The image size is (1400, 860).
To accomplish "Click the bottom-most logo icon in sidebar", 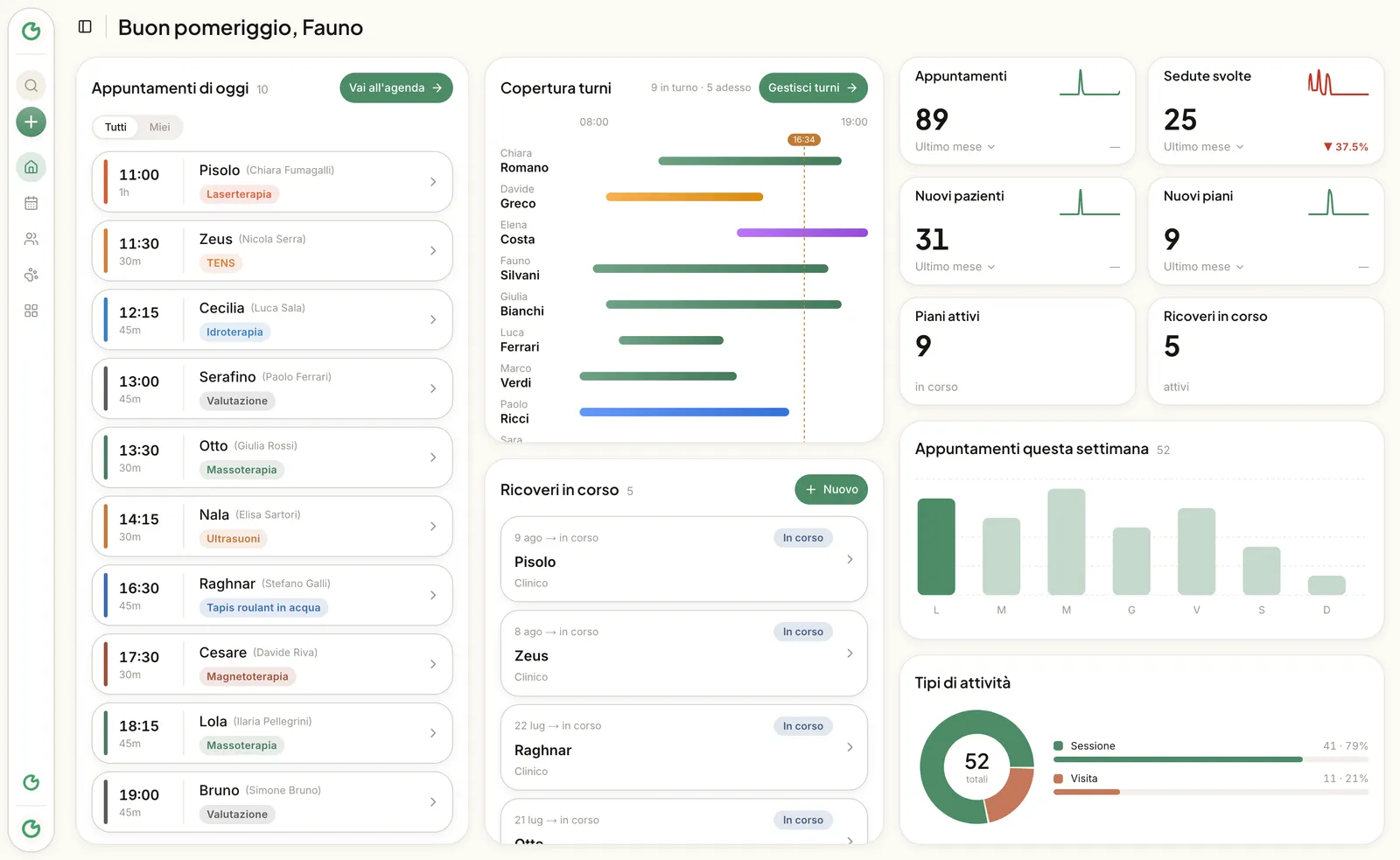I will pos(31,829).
